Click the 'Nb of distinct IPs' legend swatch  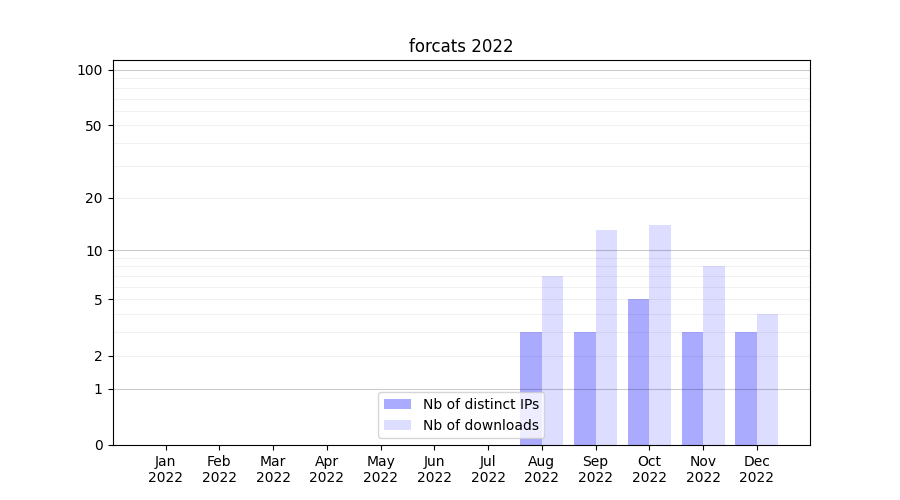[x=397, y=404]
